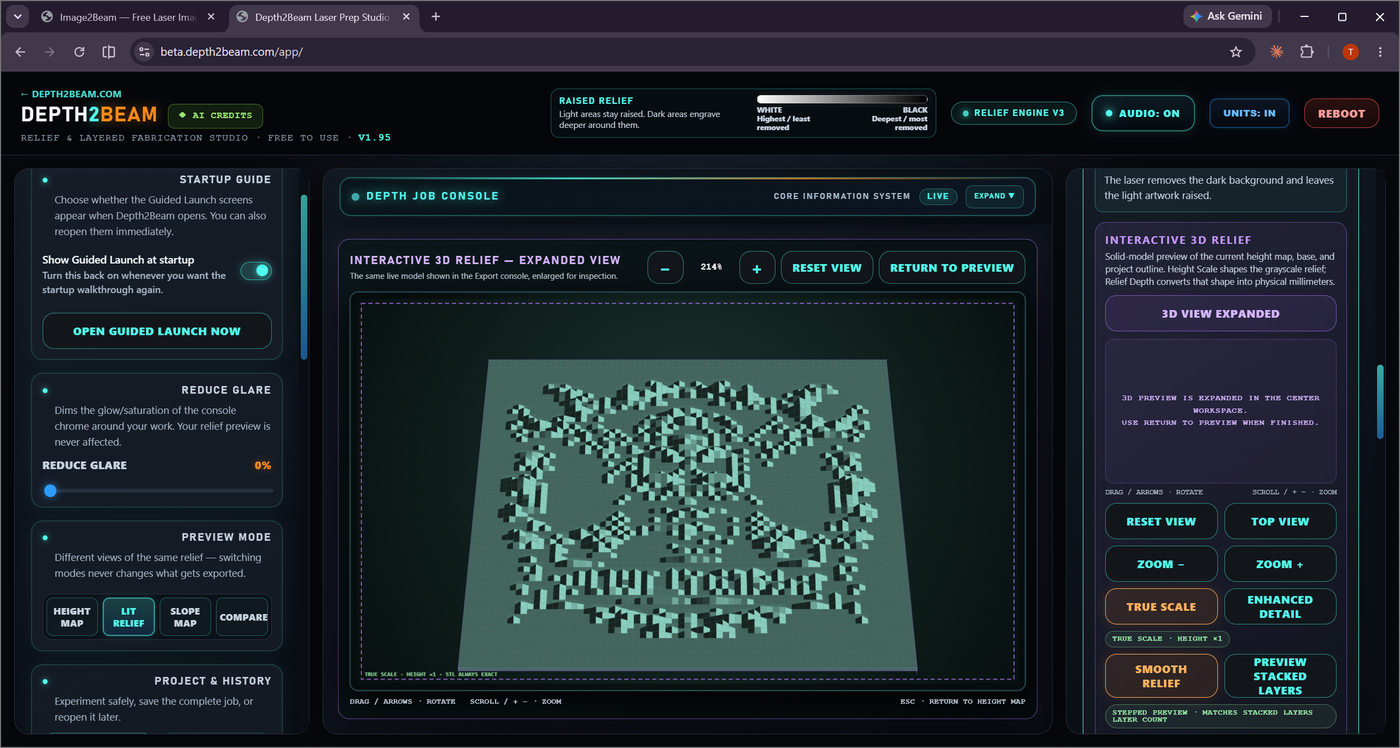
Task: Select HEIGHT MAP preview mode
Action: click(72, 617)
